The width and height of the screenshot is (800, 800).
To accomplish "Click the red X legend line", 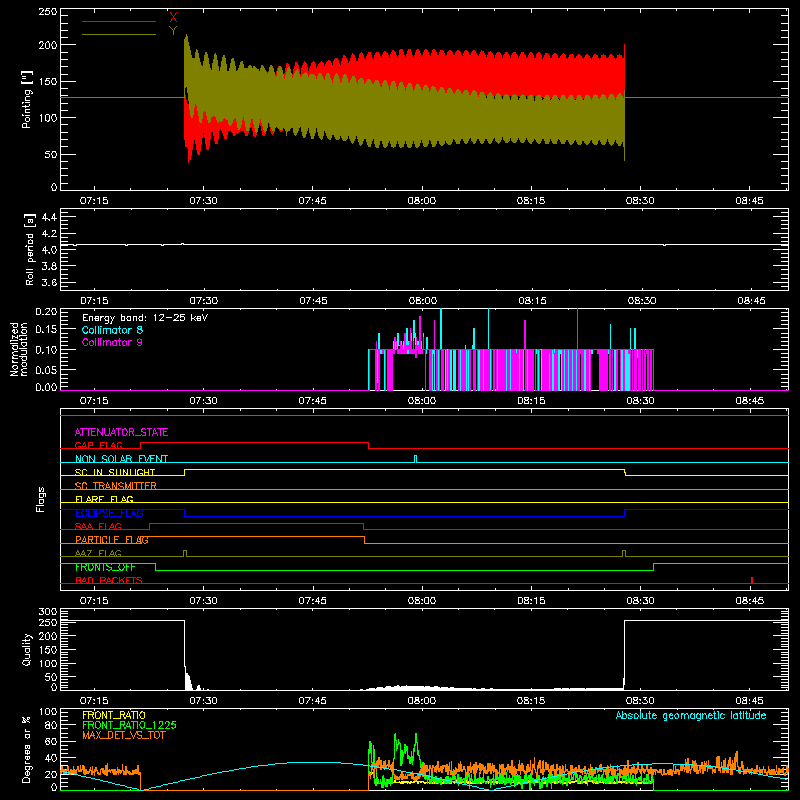I will (x=119, y=21).
